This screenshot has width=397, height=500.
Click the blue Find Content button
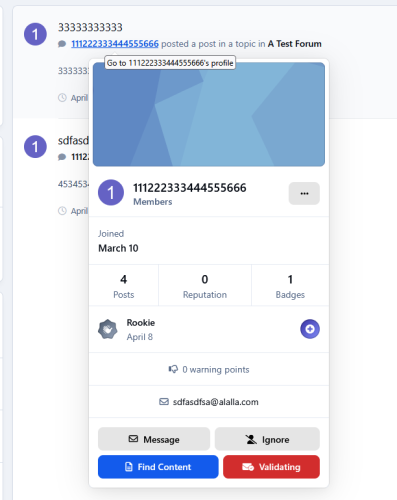(x=158, y=467)
